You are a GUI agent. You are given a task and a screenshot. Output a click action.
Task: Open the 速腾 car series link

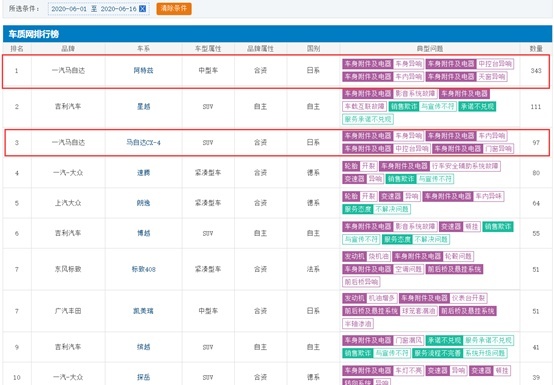(143, 173)
